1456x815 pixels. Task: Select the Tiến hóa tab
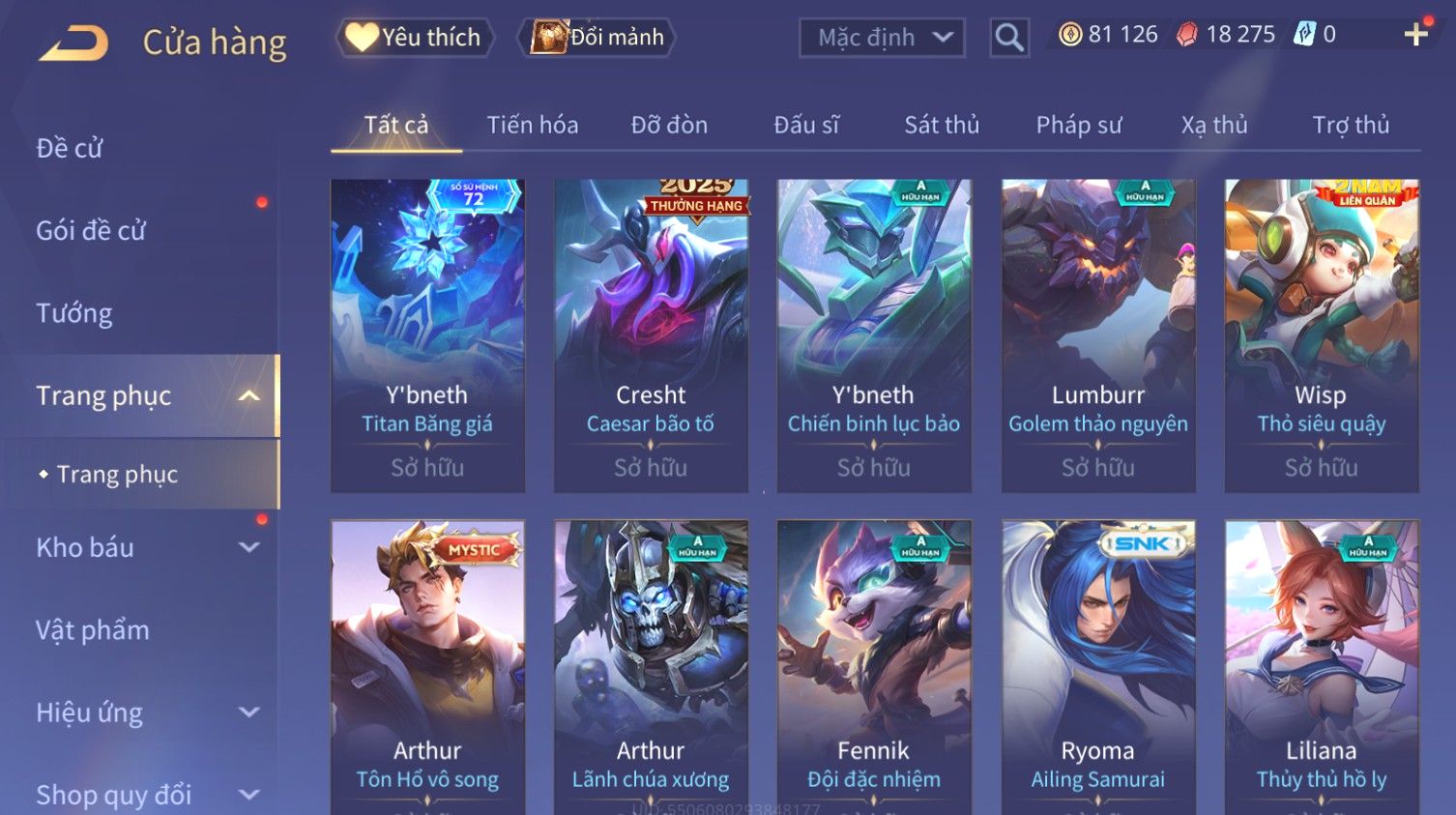(x=533, y=125)
